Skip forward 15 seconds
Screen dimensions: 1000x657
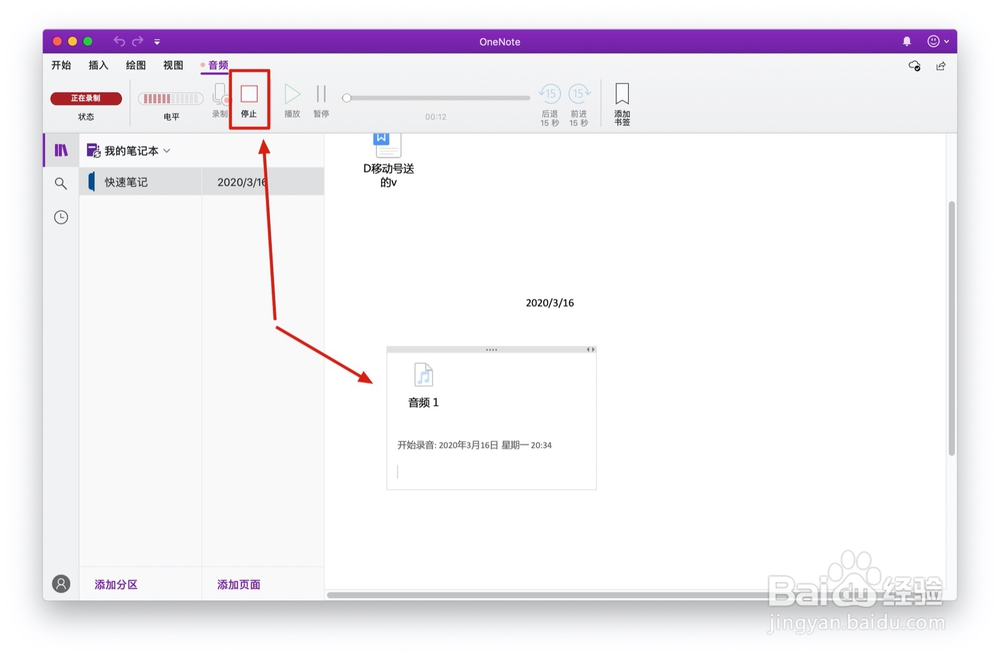pyautogui.click(x=578, y=104)
